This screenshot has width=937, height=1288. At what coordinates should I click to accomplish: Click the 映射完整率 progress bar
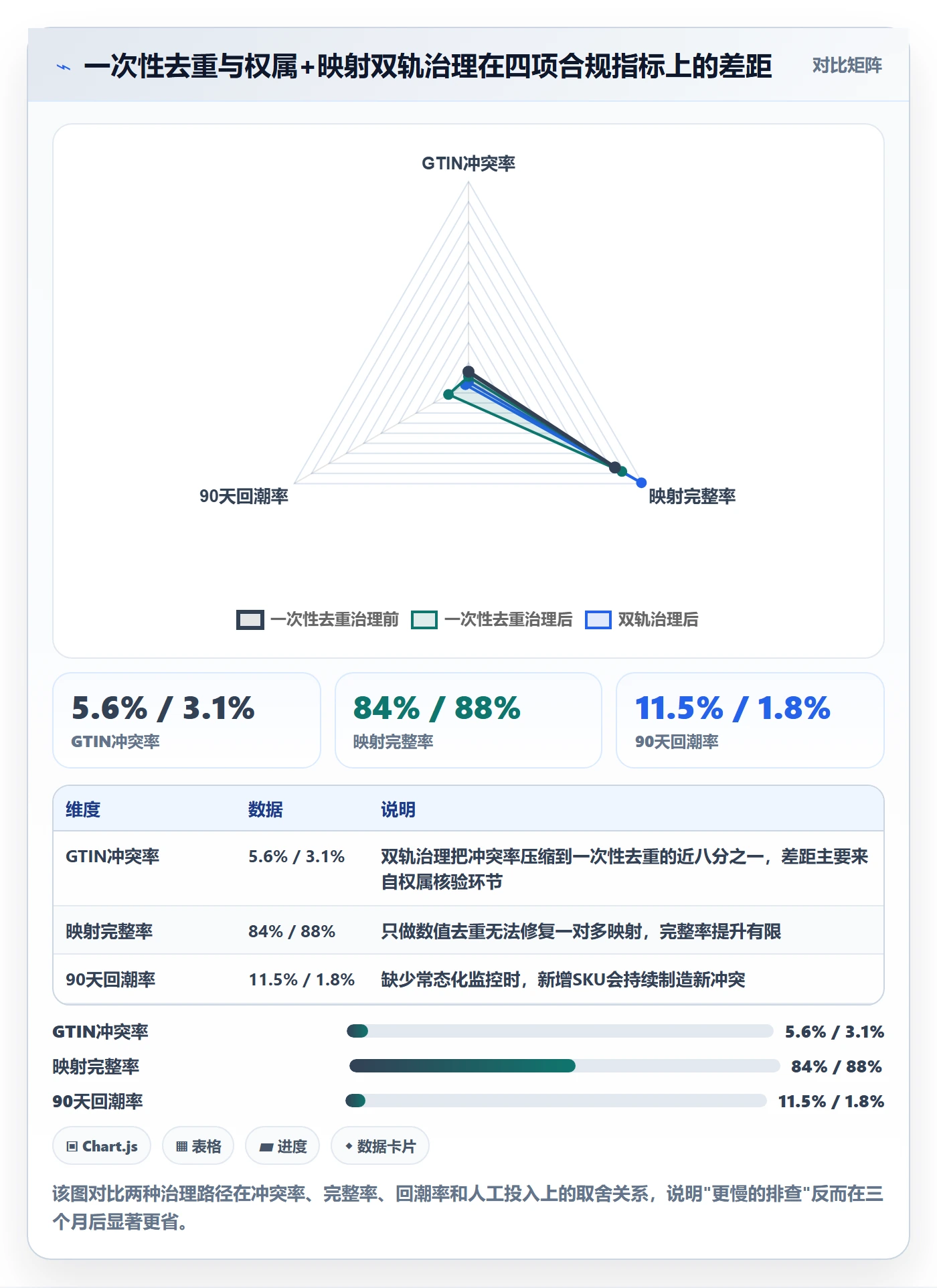[x=564, y=1066]
